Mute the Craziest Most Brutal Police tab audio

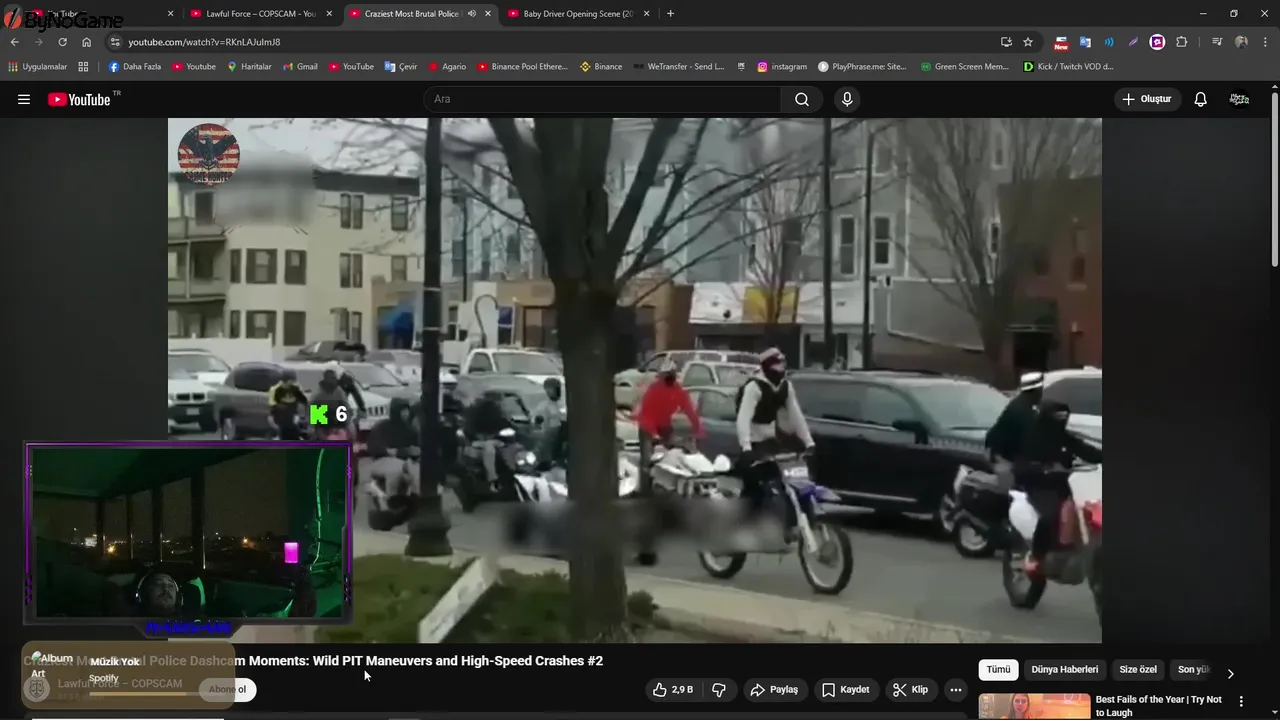click(471, 14)
